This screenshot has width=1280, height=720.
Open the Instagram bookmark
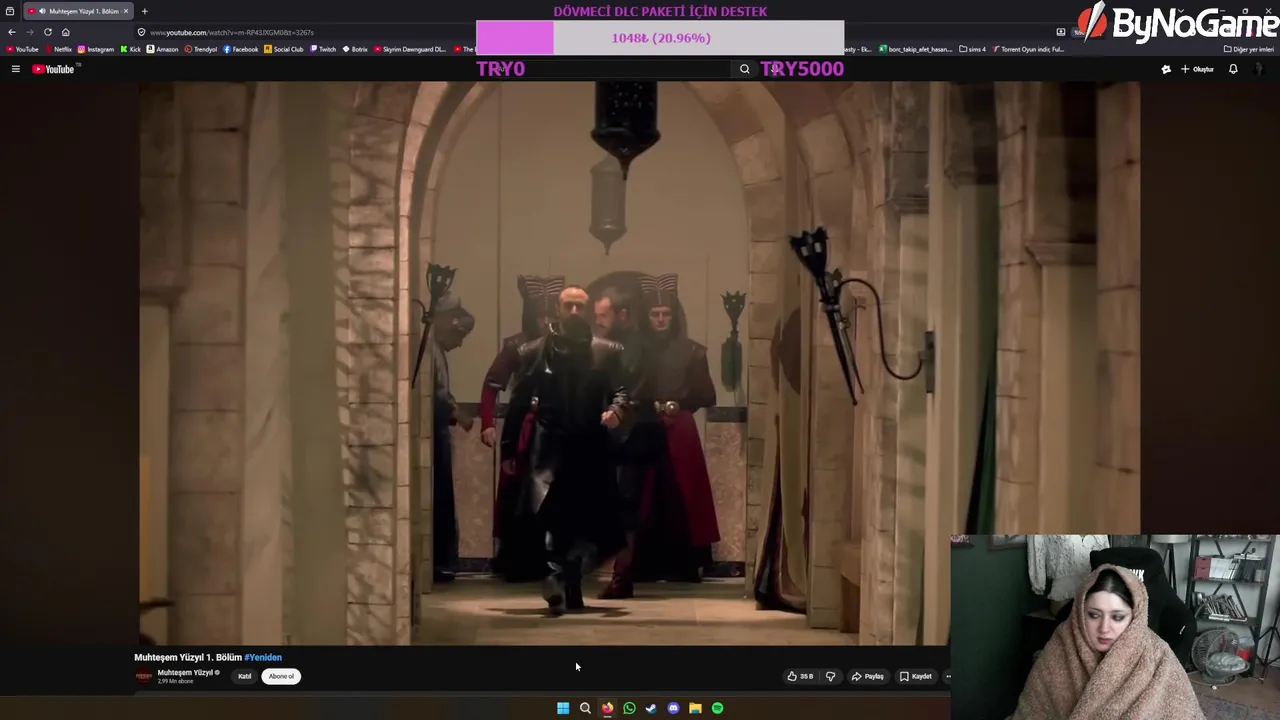[x=96, y=49]
